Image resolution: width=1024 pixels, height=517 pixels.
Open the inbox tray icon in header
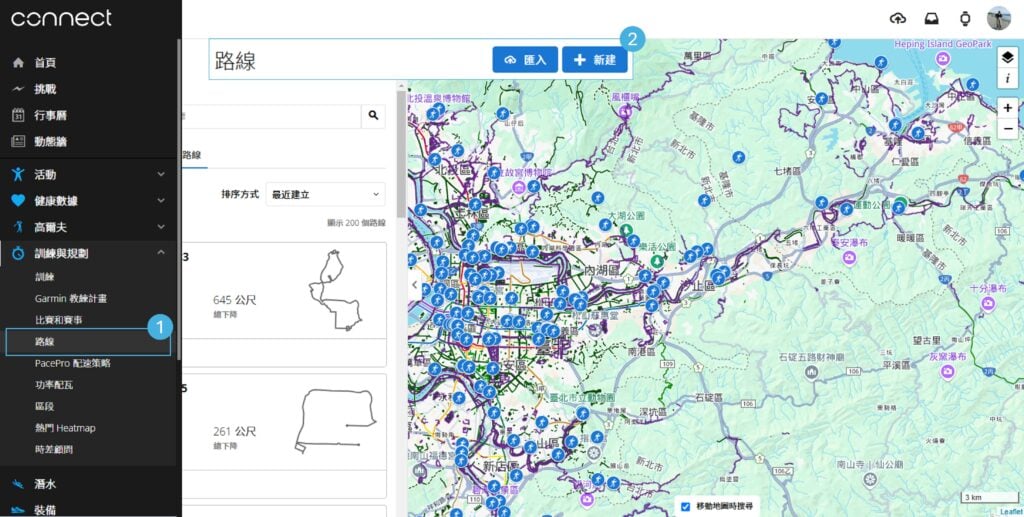pyautogui.click(x=932, y=18)
